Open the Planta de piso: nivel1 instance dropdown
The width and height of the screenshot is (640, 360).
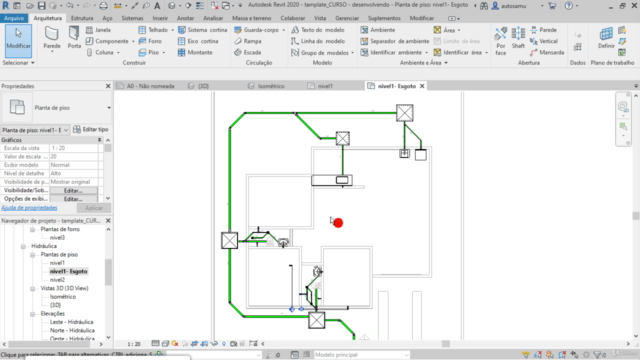(66, 130)
